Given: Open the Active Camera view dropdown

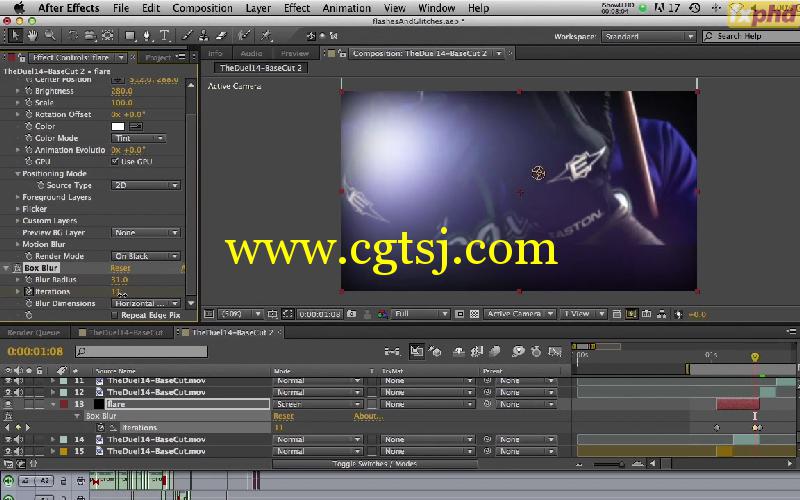Looking at the screenshot, I should pos(519,314).
